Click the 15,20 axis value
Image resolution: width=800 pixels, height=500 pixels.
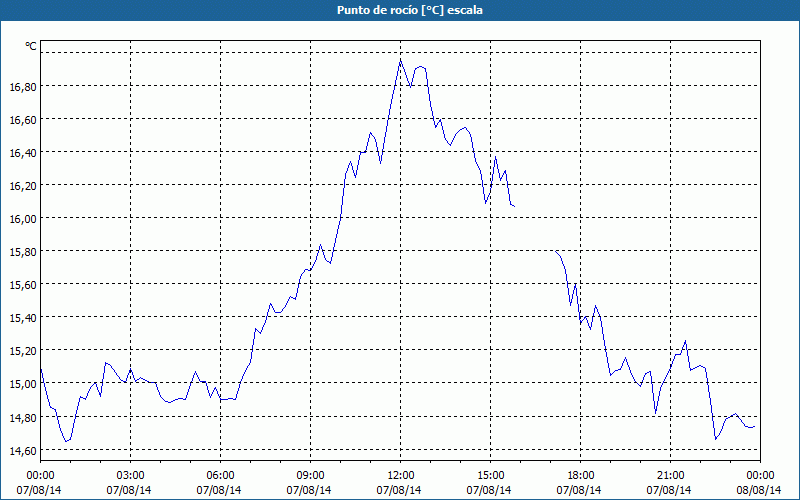(x=23, y=351)
